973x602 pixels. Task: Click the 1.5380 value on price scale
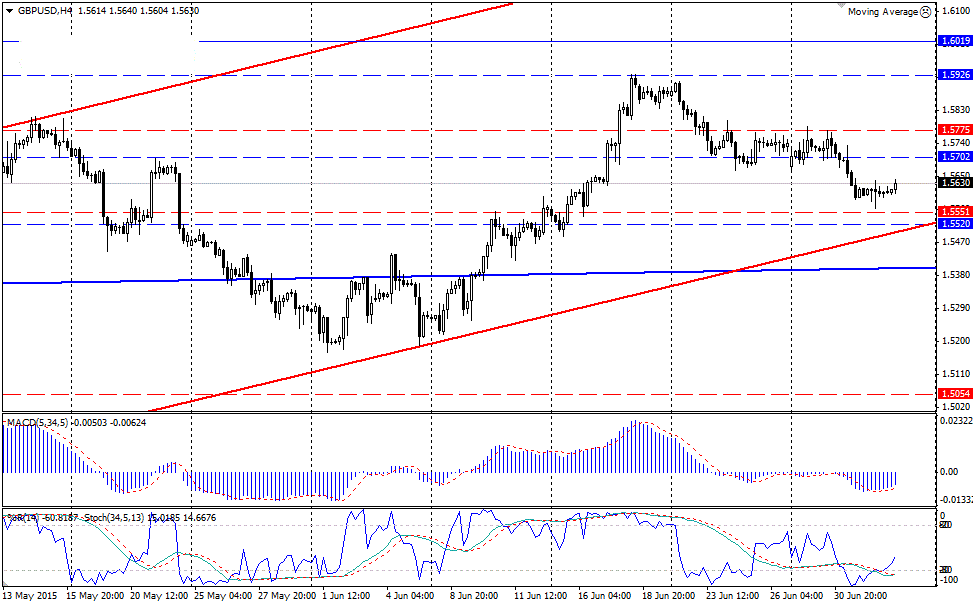[x=956, y=274]
